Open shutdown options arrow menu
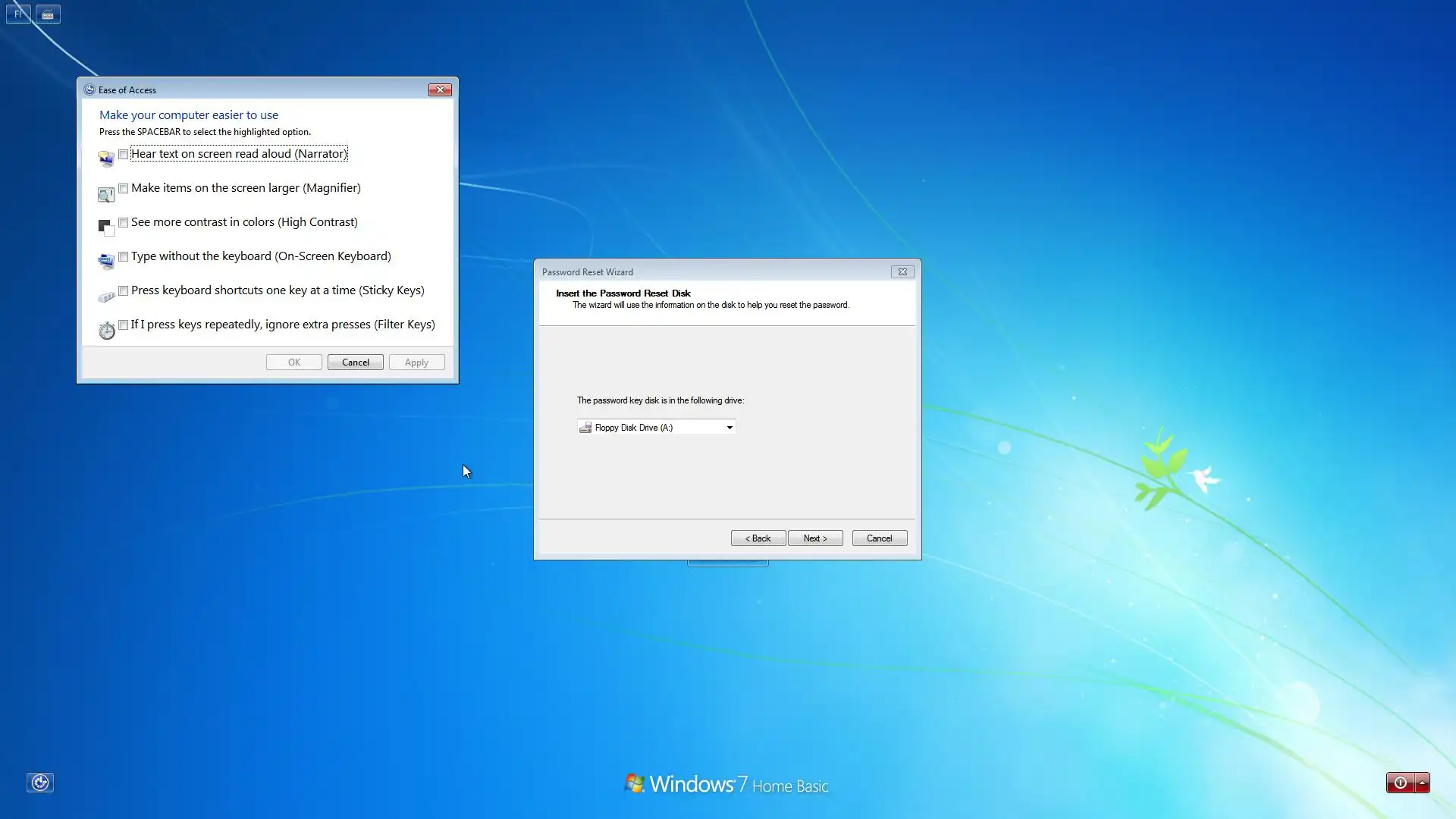 tap(1423, 783)
